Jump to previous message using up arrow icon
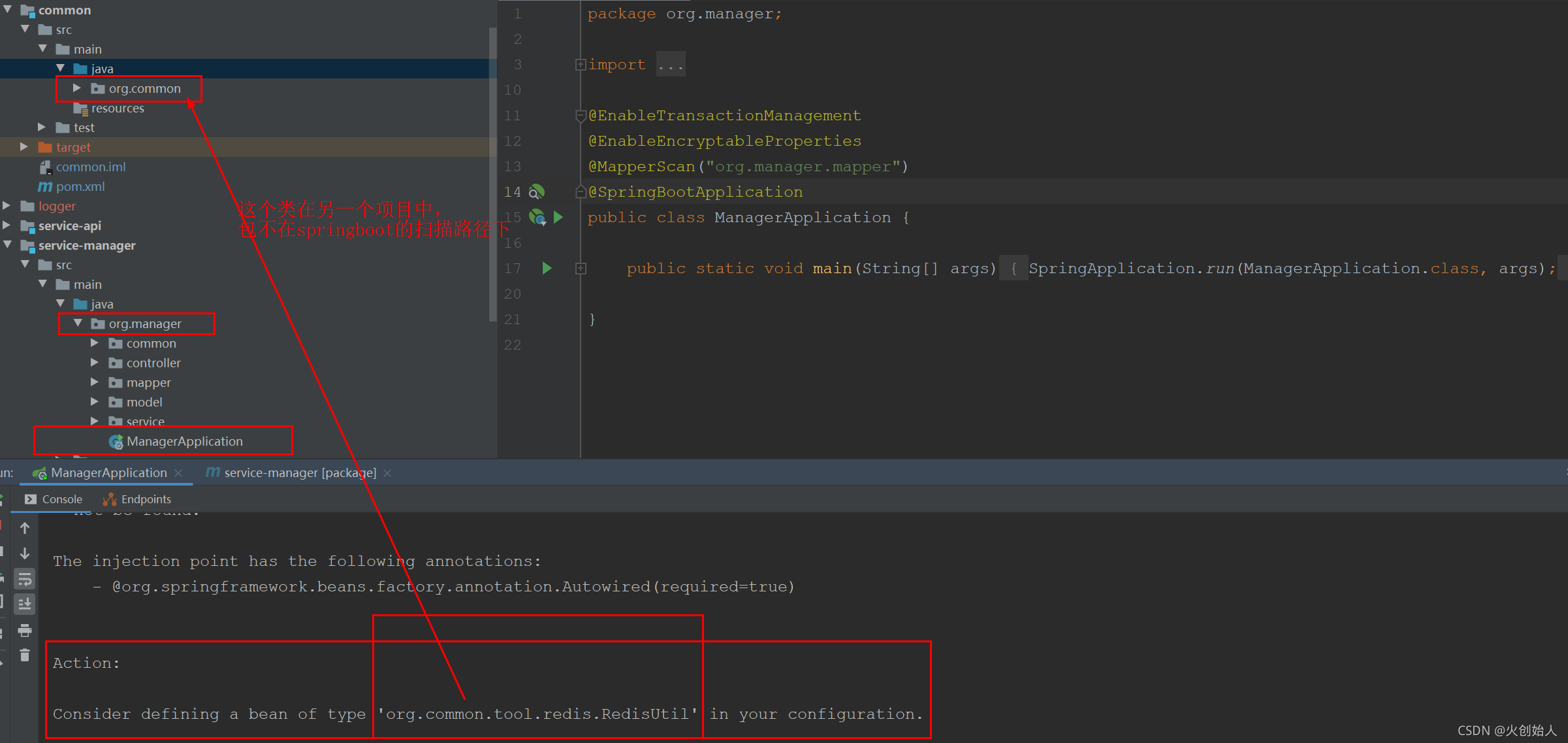 pyautogui.click(x=24, y=527)
